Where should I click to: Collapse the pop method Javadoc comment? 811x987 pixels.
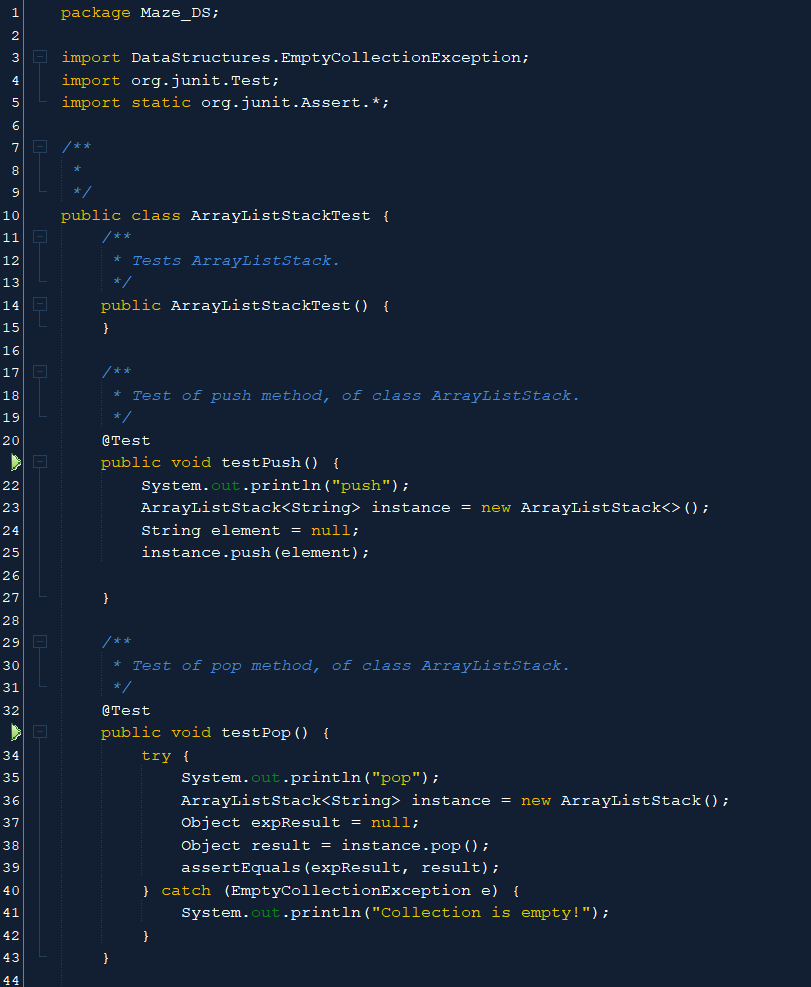point(38,642)
